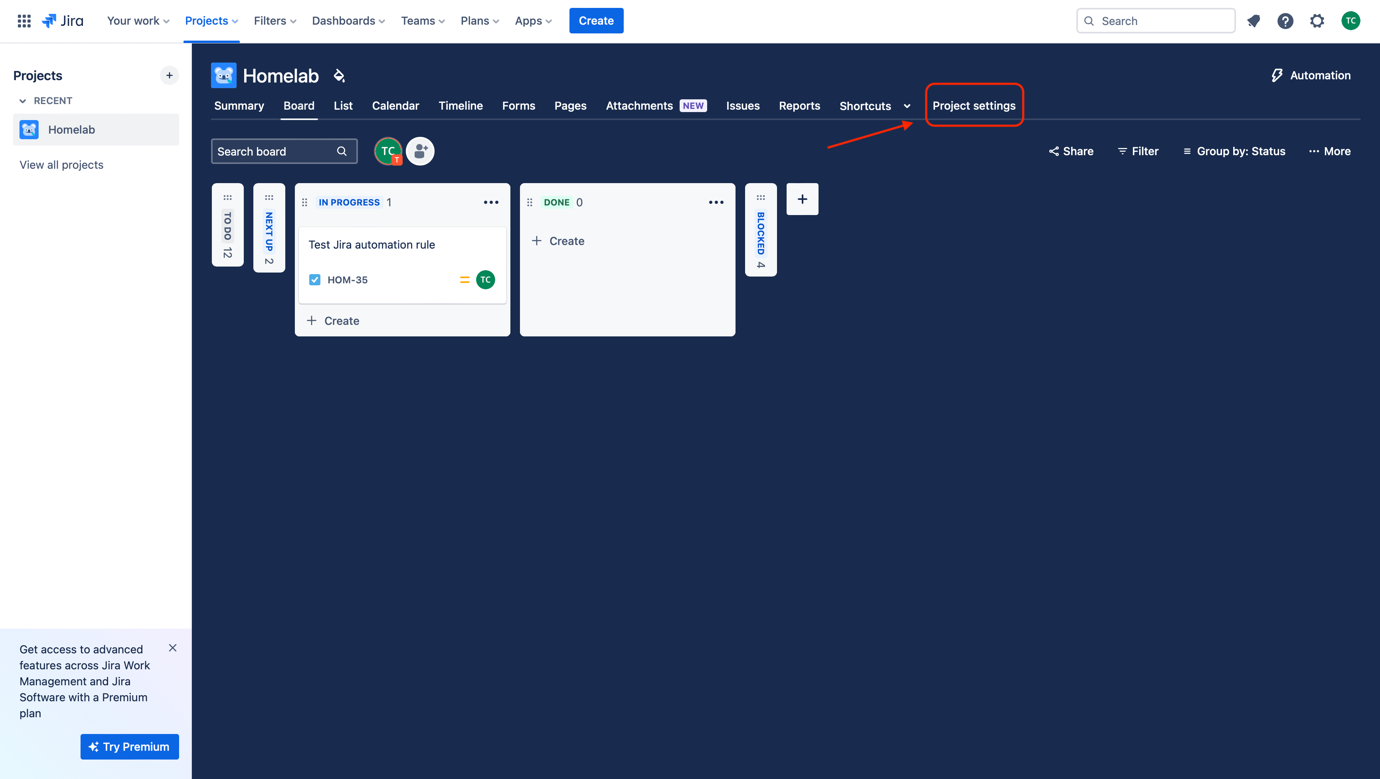The image size is (1380, 779).
Task: Open the notifications bell icon
Action: pyautogui.click(x=1254, y=21)
